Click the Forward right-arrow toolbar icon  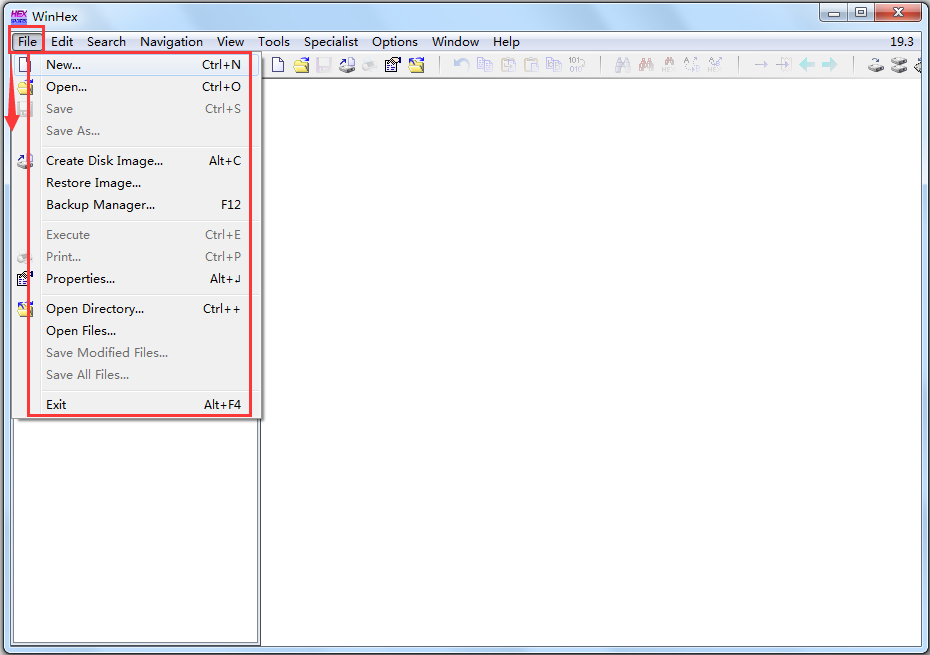click(x=830, y=65)
